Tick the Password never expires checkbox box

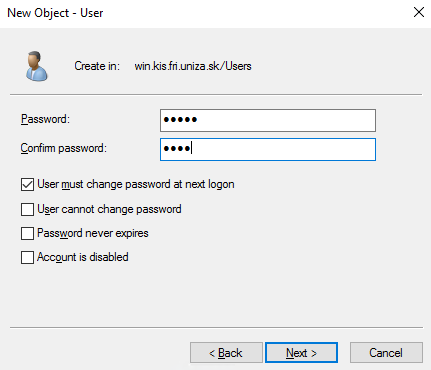(27, 233)
